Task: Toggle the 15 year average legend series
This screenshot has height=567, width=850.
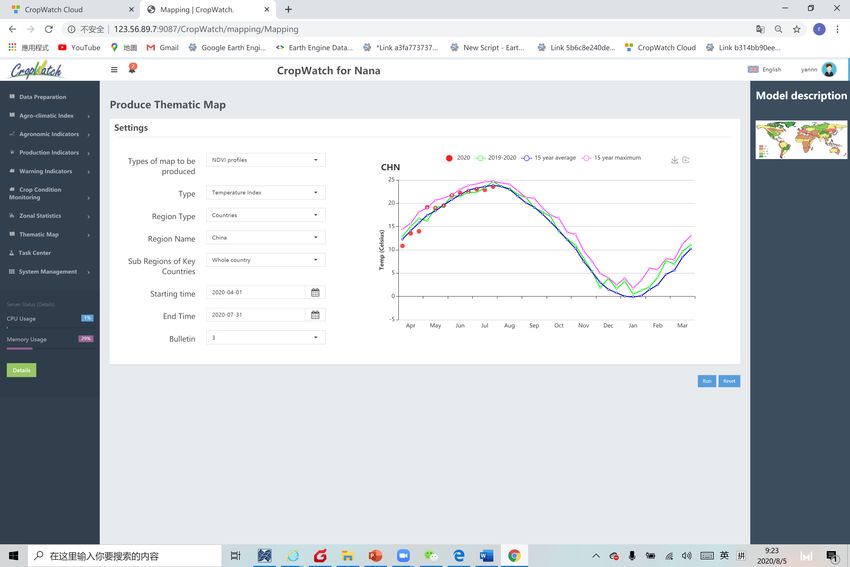Action: pos(549,158)
